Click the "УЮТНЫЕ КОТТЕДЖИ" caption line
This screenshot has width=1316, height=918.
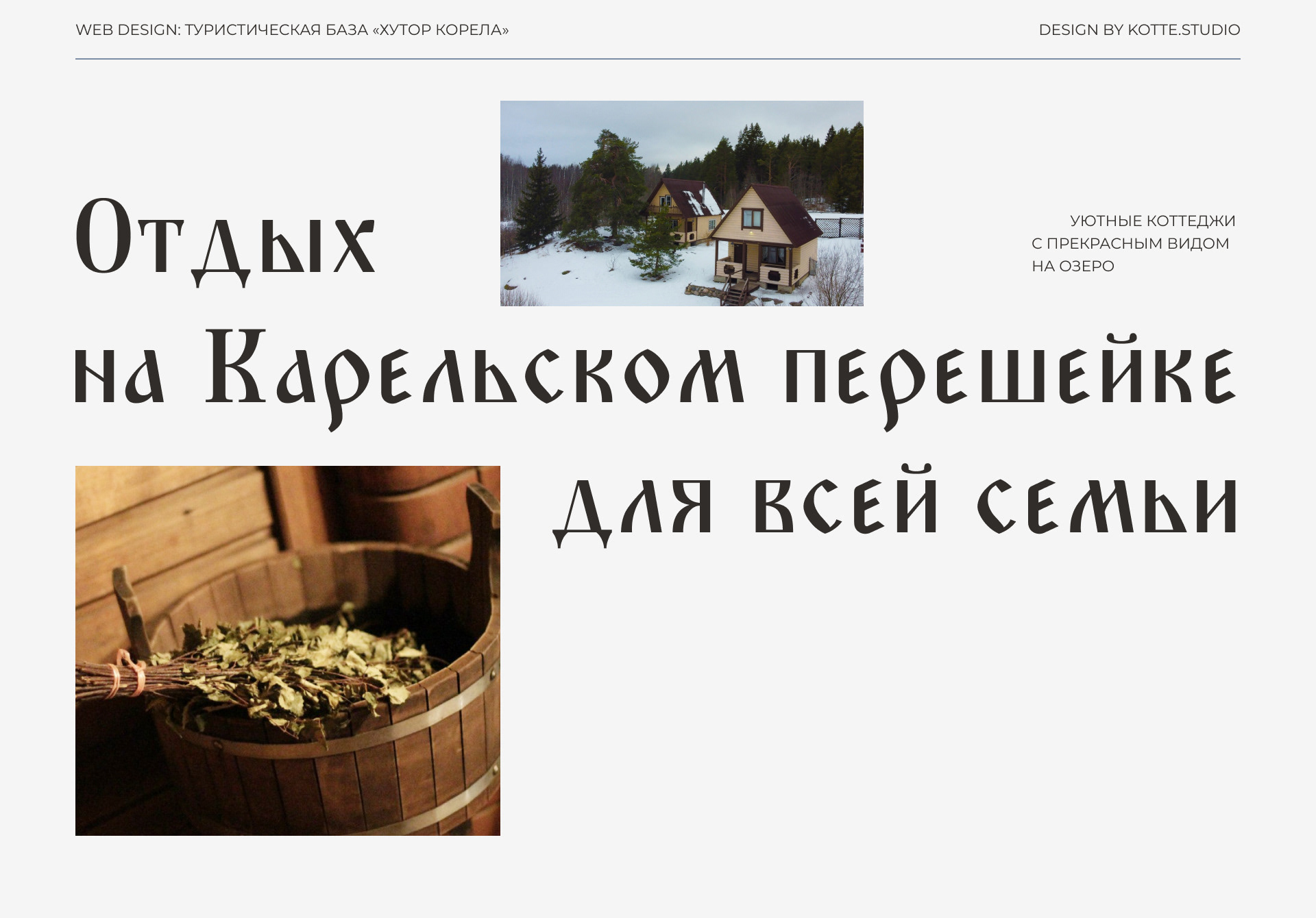click(1152, 221)
